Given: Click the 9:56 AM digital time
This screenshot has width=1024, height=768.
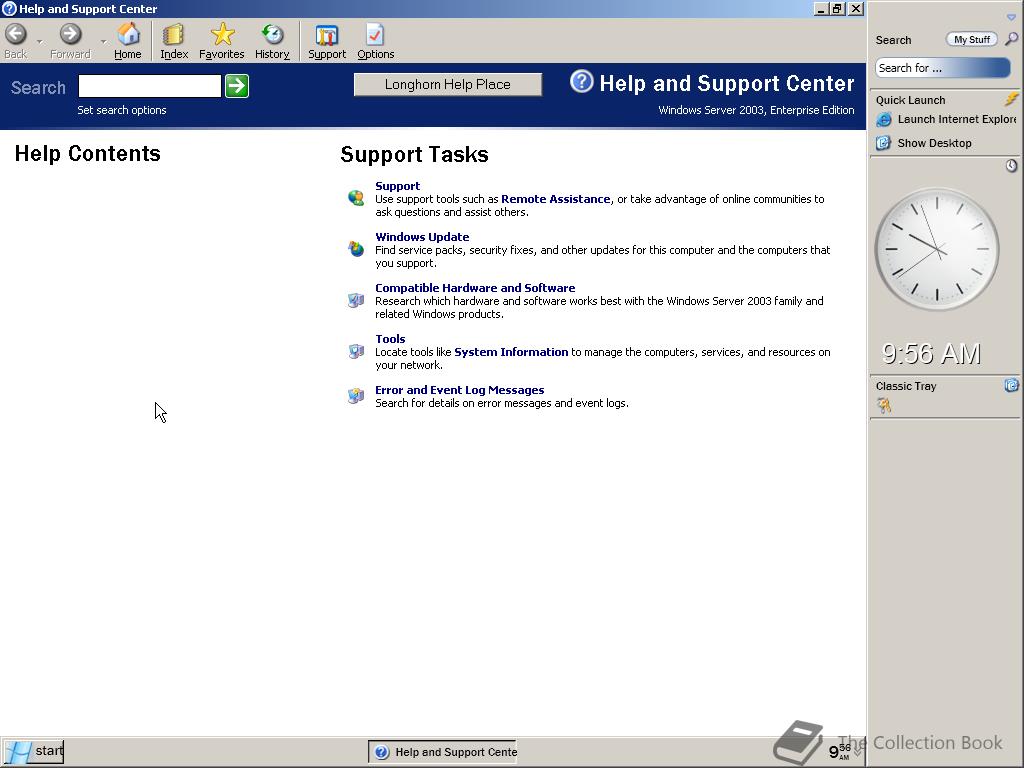Looking at the screenshot, I should point(931,353).
